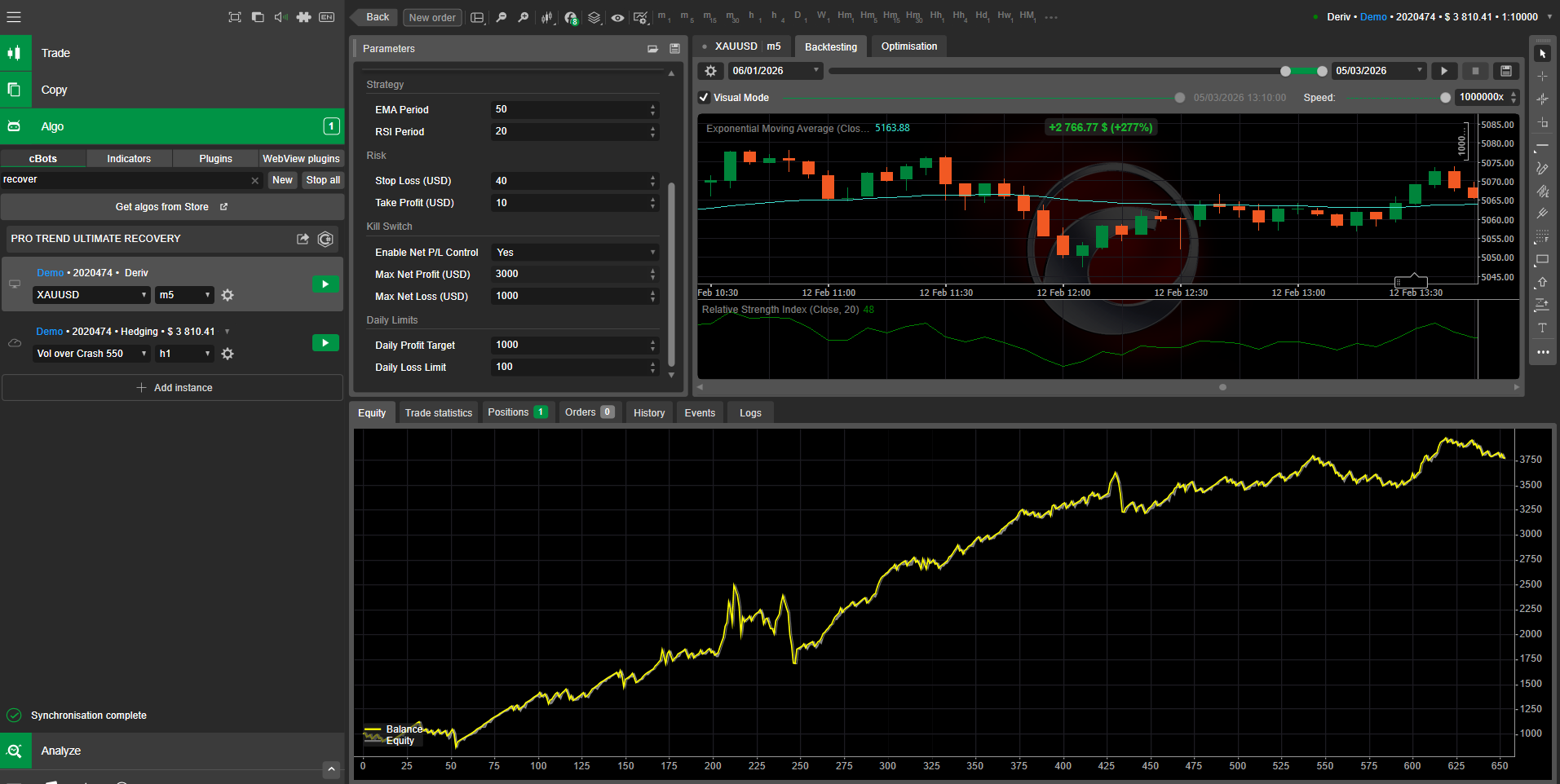The height and width of the screenshot is (784, 1560).
Task: Open the Trade statistics tab
Action: coord(438,413)
